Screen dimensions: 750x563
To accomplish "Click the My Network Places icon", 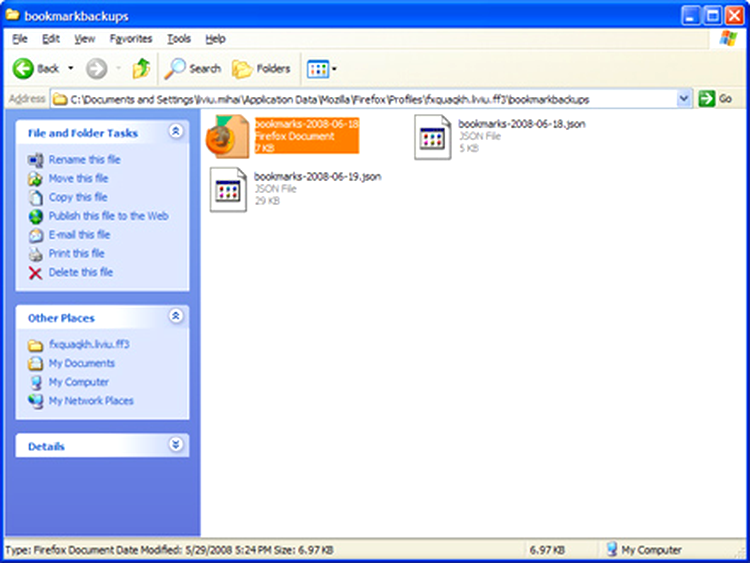I will coord(35,401).
